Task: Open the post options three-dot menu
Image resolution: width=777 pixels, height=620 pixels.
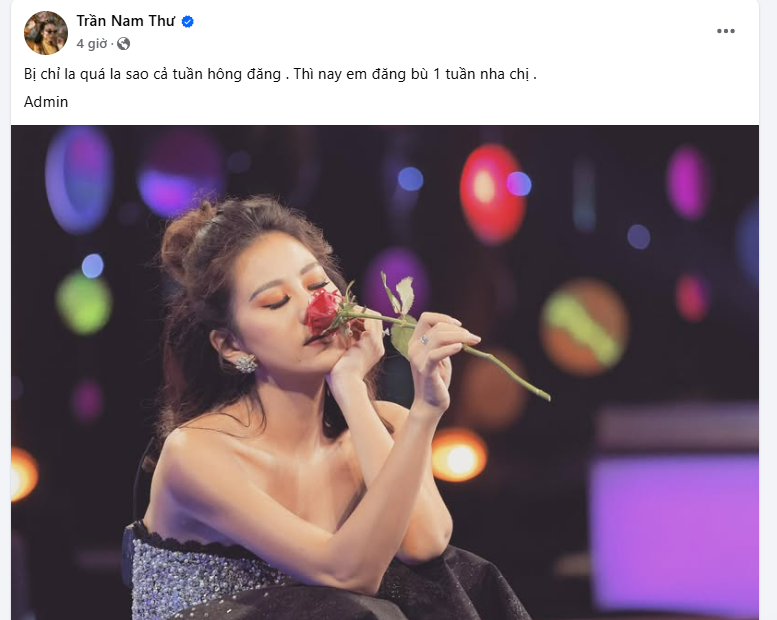Action: click(x=725, y=31)
